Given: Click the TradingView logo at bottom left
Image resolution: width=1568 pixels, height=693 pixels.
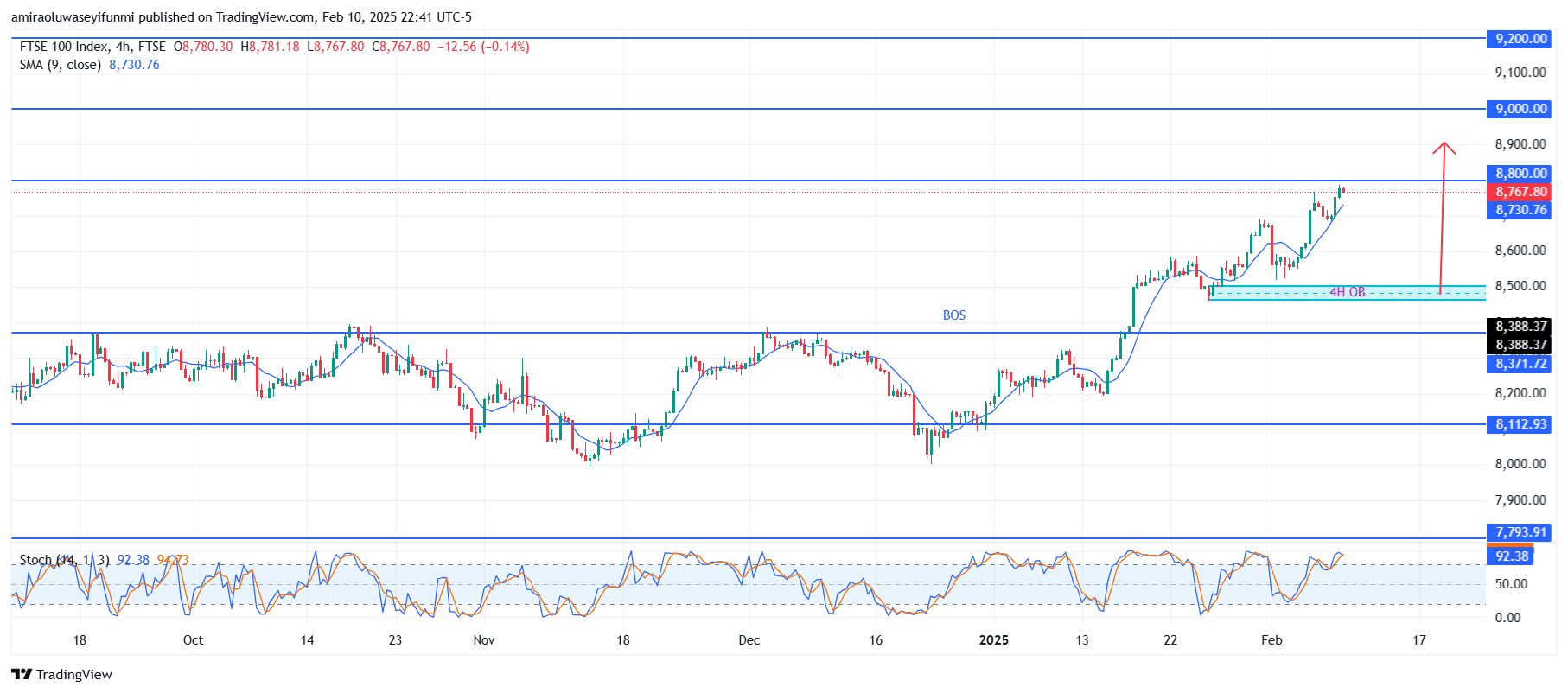Looking at the screenshot, I should [x=61, y=674].
